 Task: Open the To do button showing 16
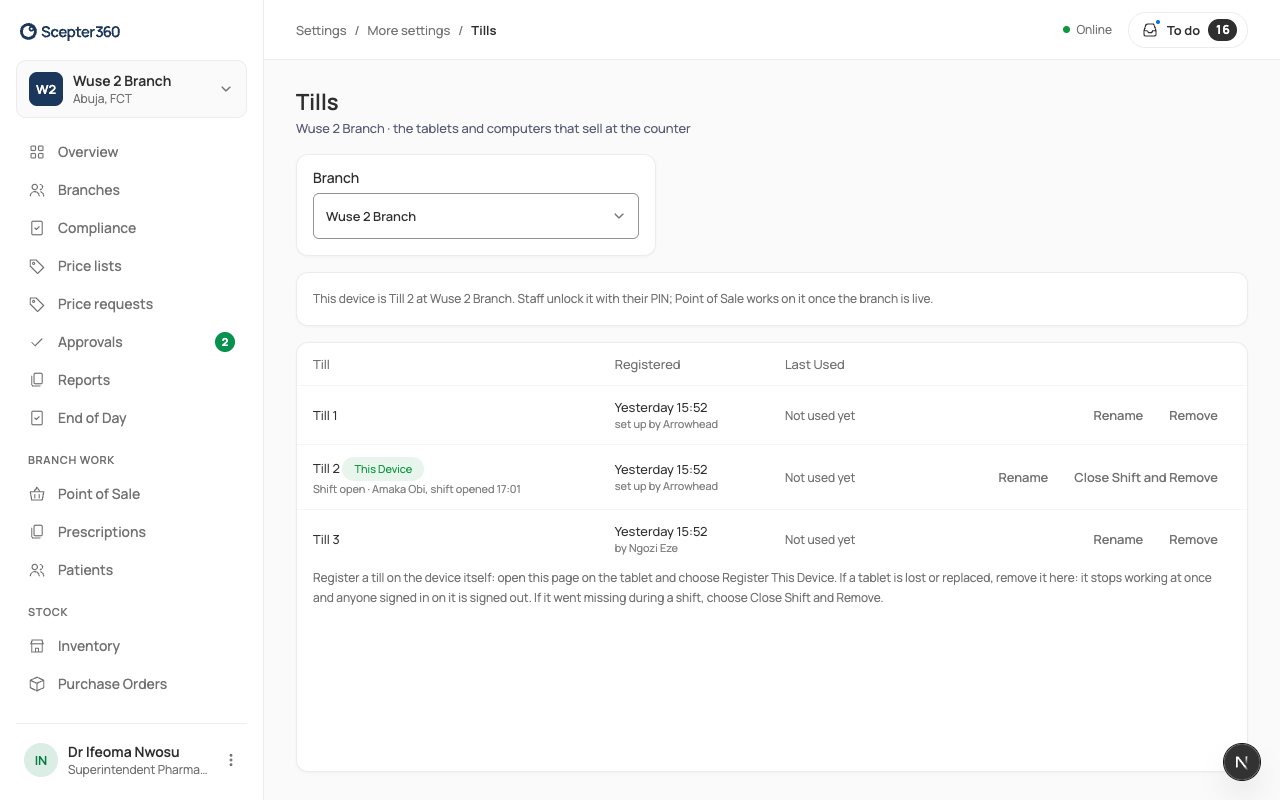coord(1188,30)
